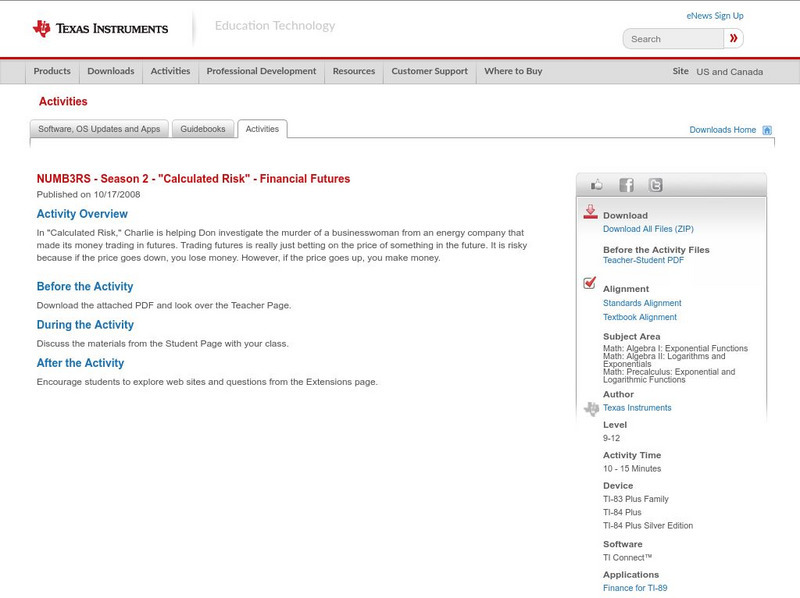Switch to Software, OS Updates and Apps tab
Image resolution: width=800 pixels, height=598 pixels.
tap(99, 129)
